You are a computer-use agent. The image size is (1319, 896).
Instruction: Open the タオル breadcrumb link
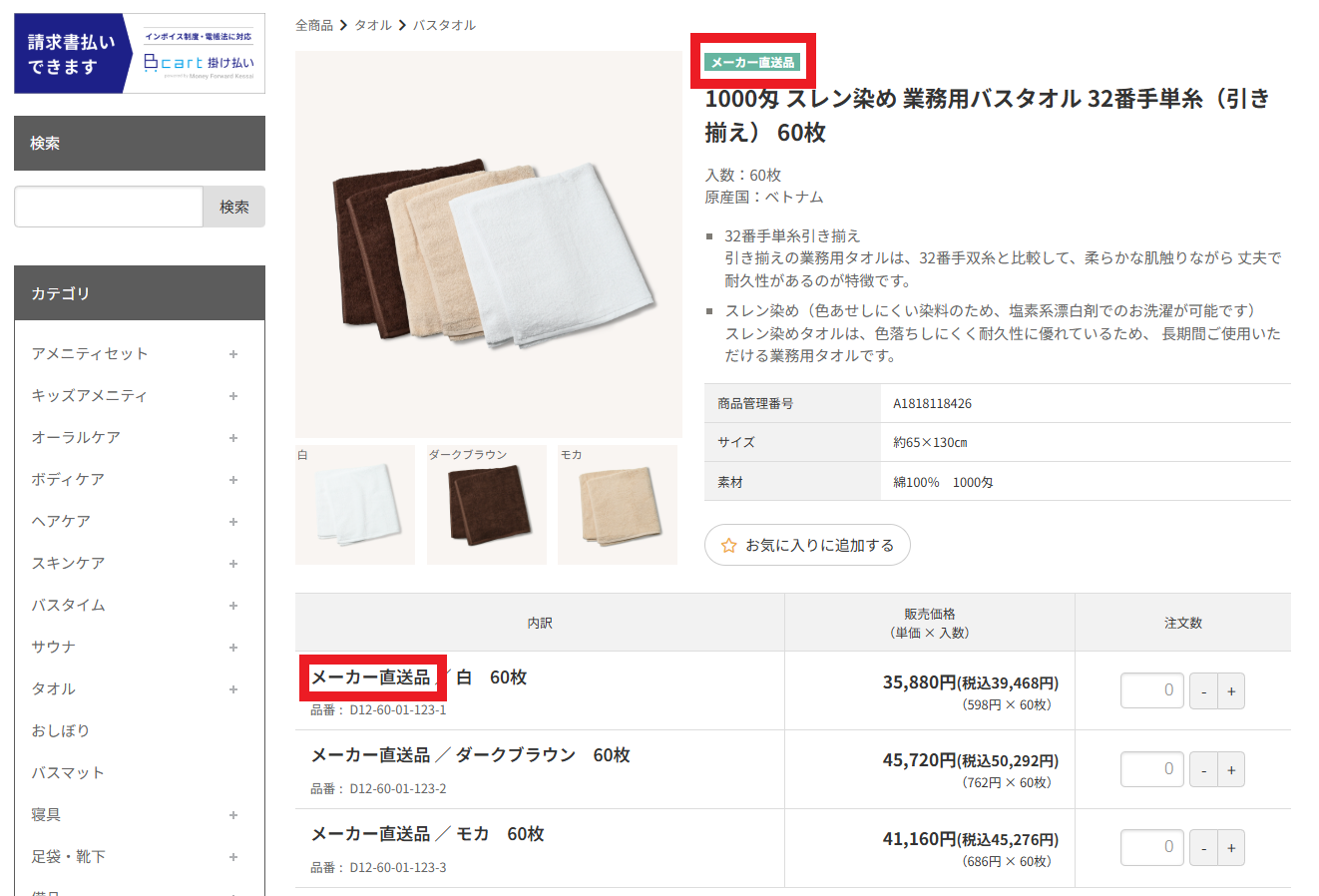point(373,25)
